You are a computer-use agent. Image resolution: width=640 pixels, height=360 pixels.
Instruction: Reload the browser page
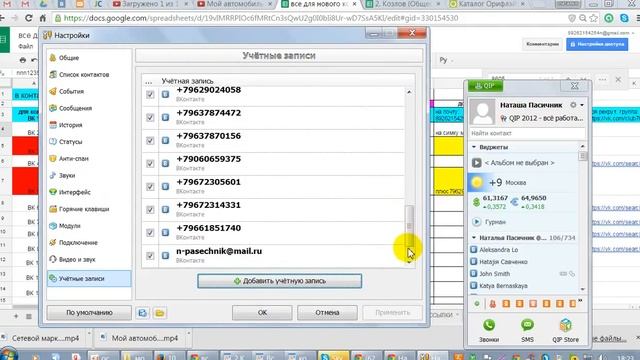29,18
